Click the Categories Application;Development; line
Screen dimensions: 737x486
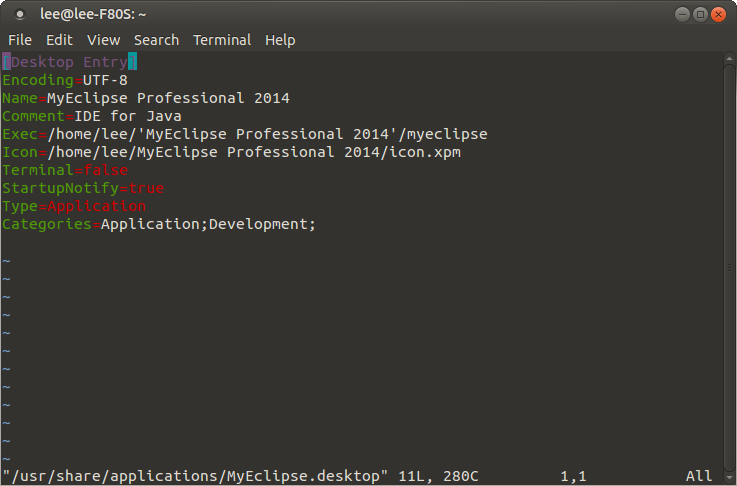[x=159, y=224]
